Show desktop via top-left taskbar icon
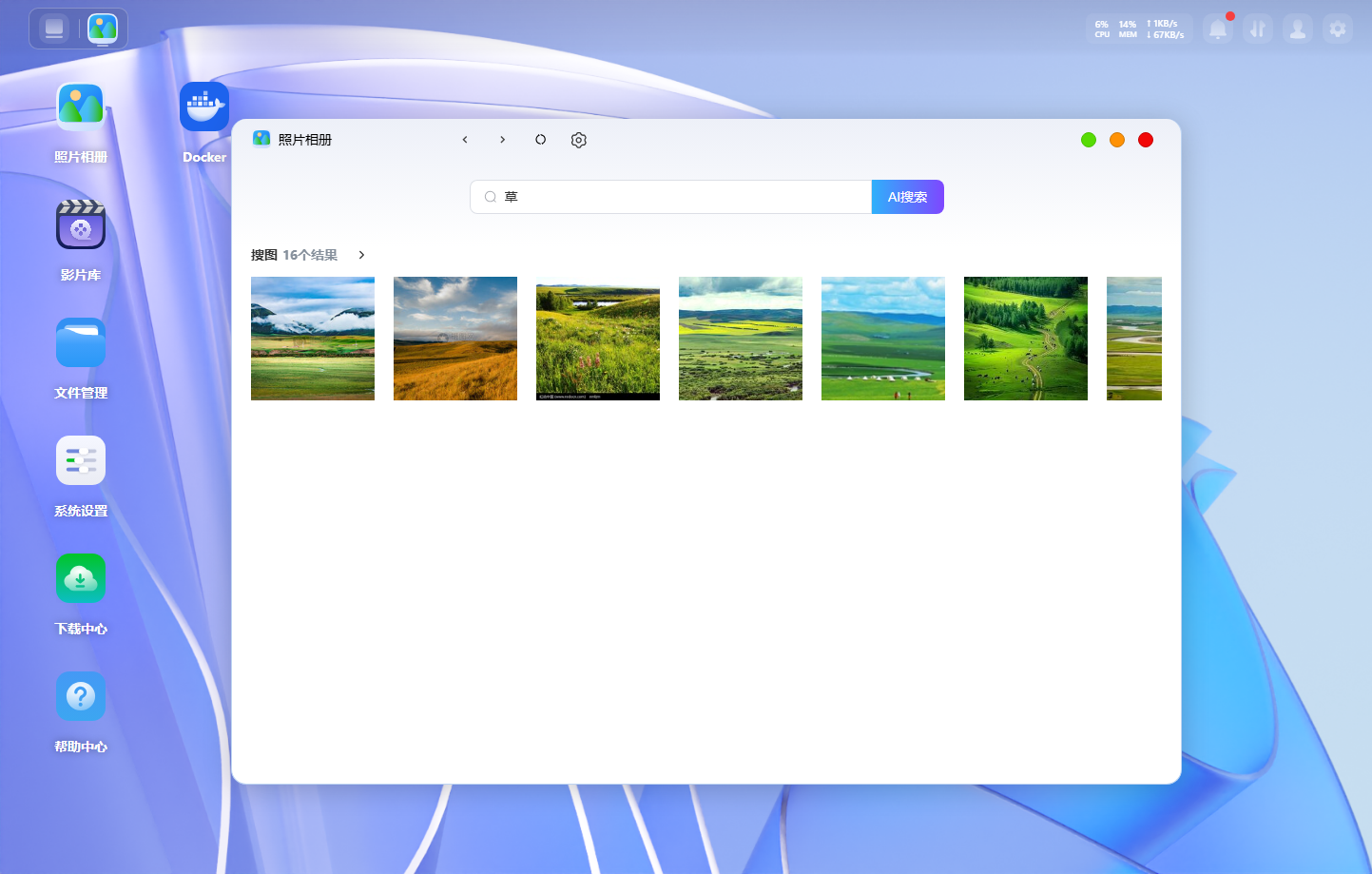 tap(54, 29)
